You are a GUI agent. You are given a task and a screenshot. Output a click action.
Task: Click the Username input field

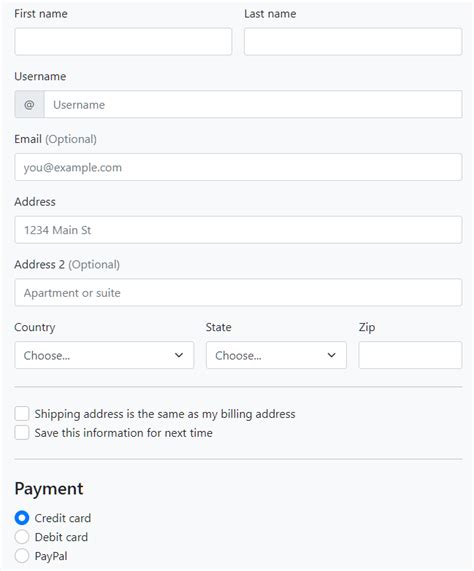[253, 105]
